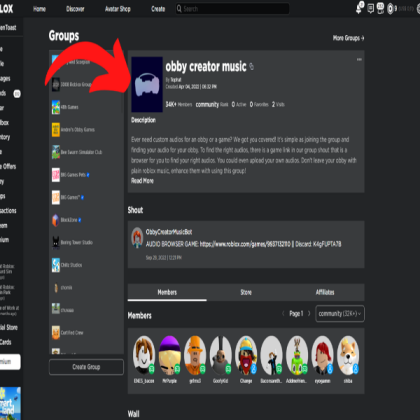Open Avatar Shop in top navigation
Viewport: 420px width, 420px height.
point(118,9)
